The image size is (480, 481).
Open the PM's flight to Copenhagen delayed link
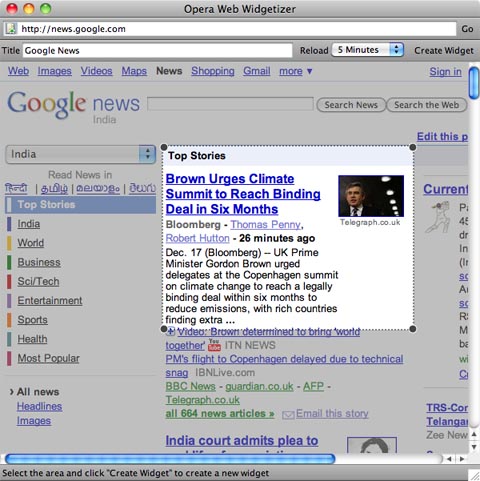tap(284, 366)
